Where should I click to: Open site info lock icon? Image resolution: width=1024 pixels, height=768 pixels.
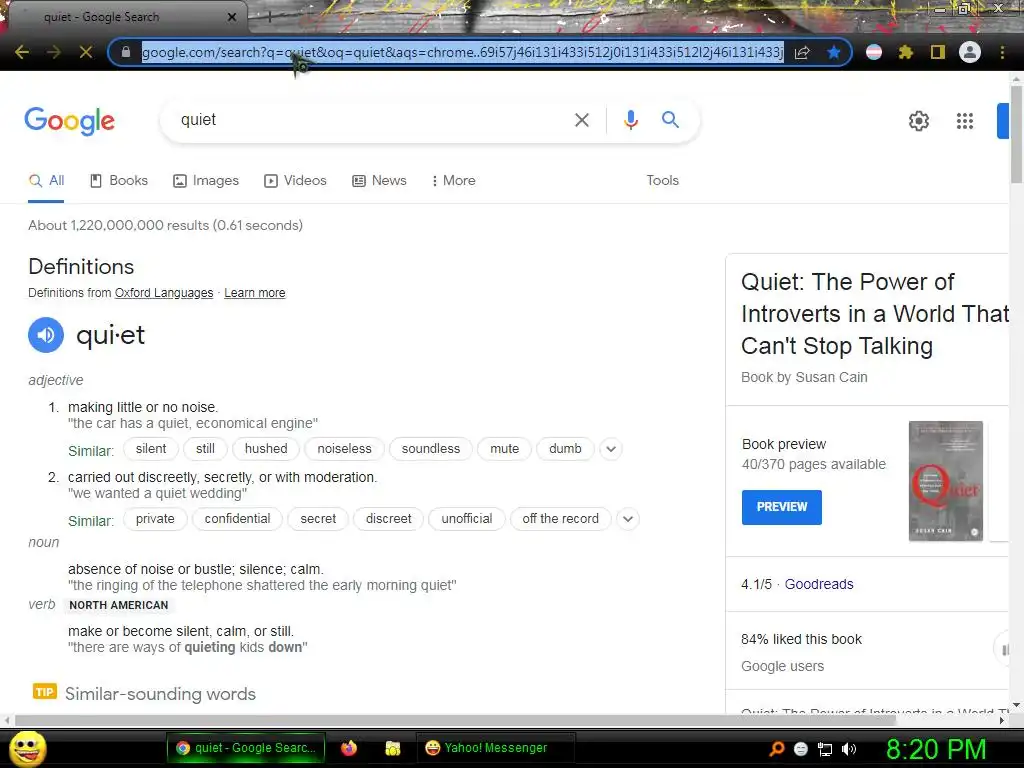126,52
